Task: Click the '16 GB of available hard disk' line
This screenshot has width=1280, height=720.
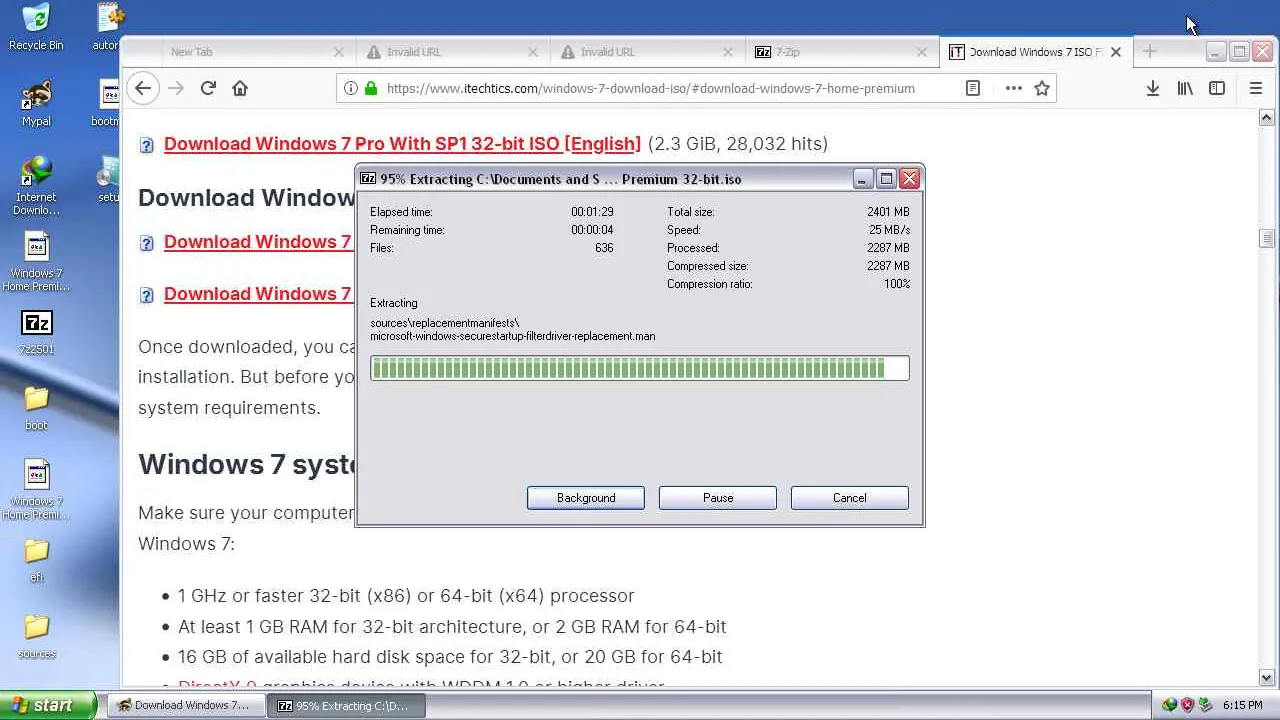Action: pyautogui.click(x=450, y=657)
